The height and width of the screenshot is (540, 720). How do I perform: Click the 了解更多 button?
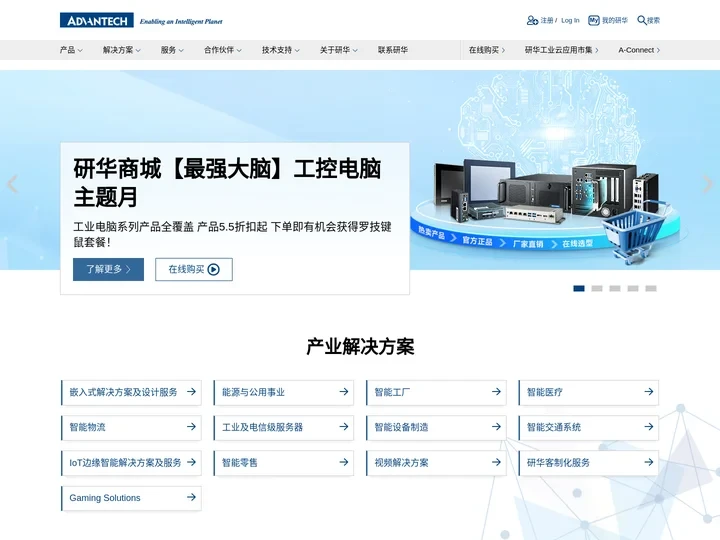[x=108, y=269]
